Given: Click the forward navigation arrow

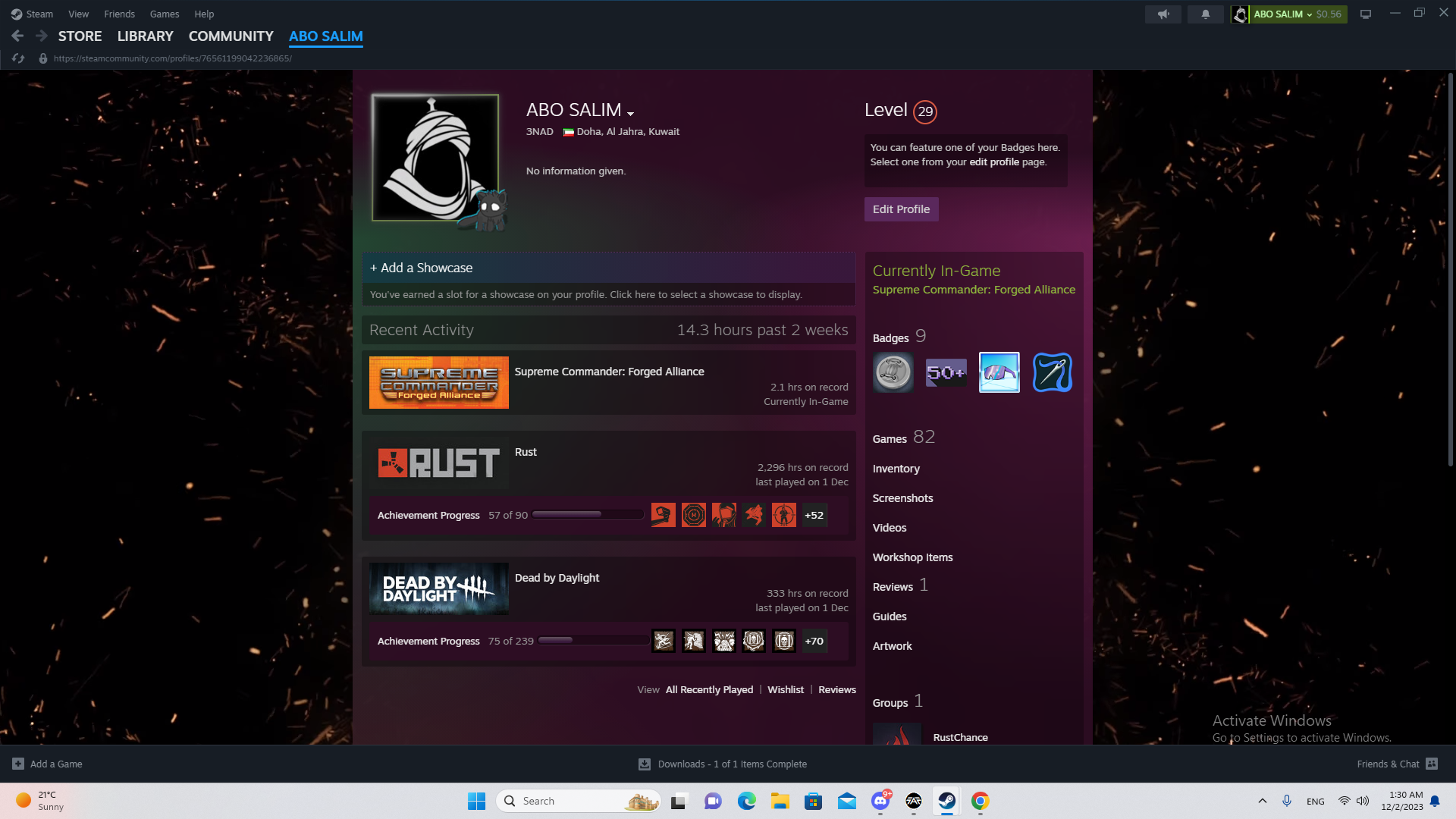Looking at the screenshot, I should [42, 36].
